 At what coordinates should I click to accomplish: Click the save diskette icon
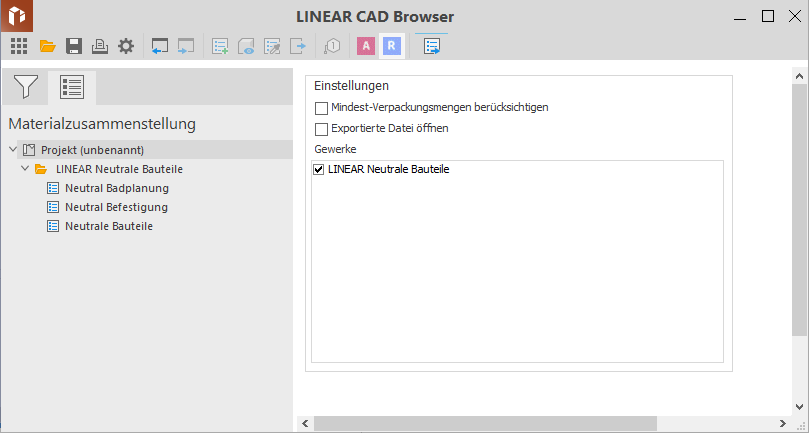click(74, 46)
